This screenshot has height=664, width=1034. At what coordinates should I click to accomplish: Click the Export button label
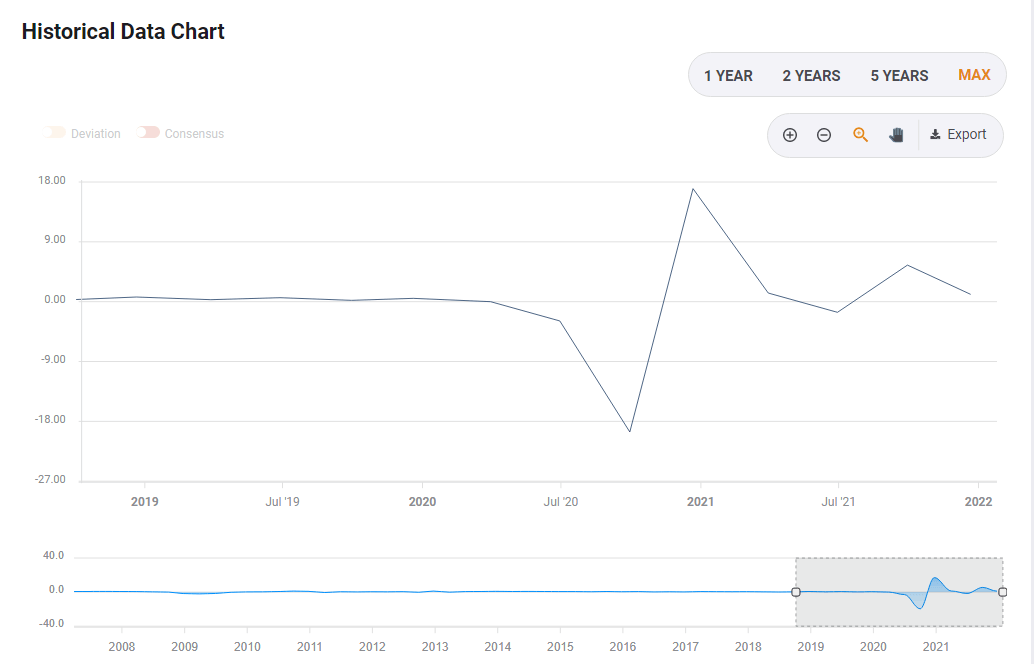(x=967, y=135)
